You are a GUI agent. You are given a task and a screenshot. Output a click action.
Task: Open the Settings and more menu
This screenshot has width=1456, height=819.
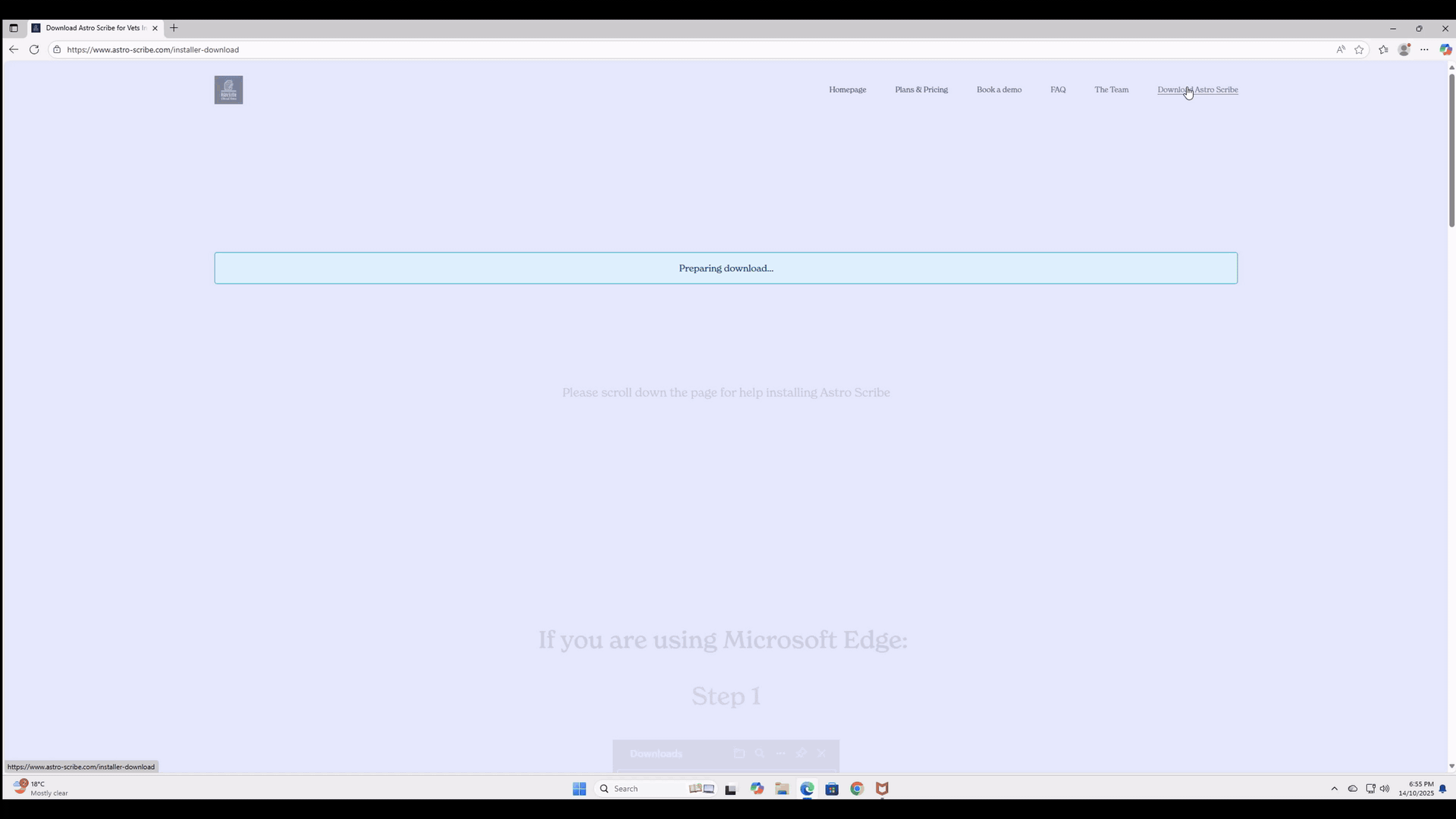[1425, 49]
